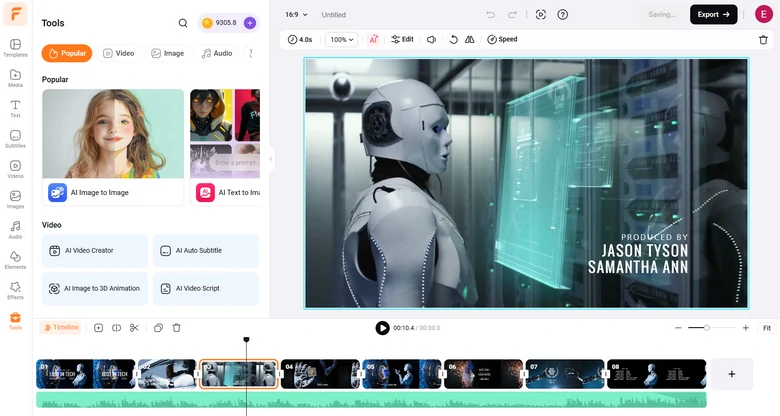Split the clip with the split icon
This screenshot has width=780, height=416.
tap(116, 327)
